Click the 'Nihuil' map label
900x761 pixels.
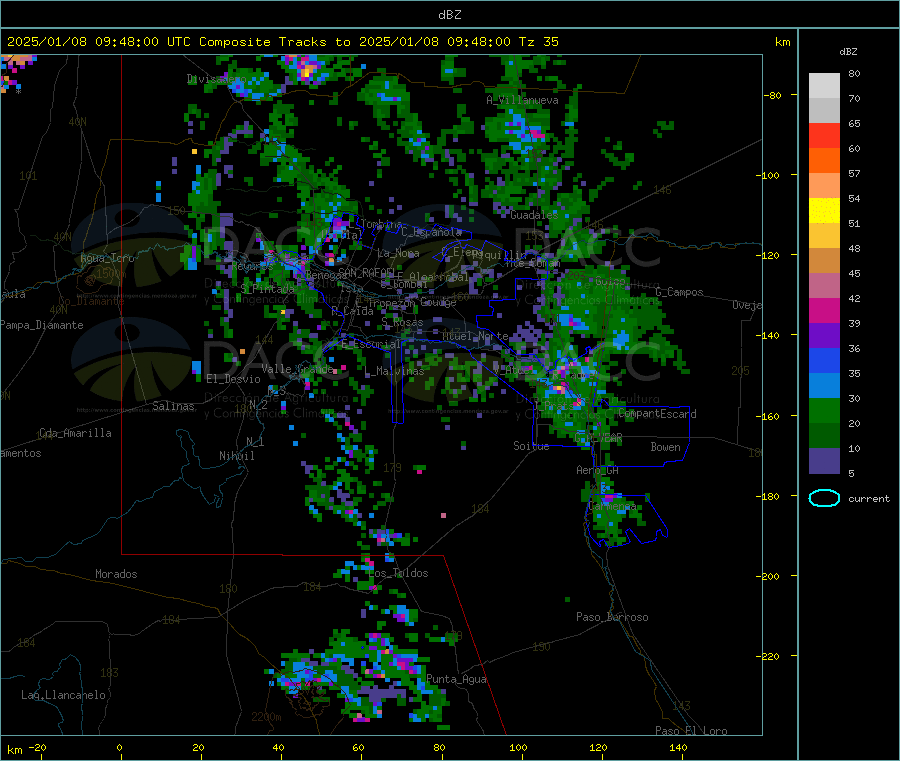(237, 456)
